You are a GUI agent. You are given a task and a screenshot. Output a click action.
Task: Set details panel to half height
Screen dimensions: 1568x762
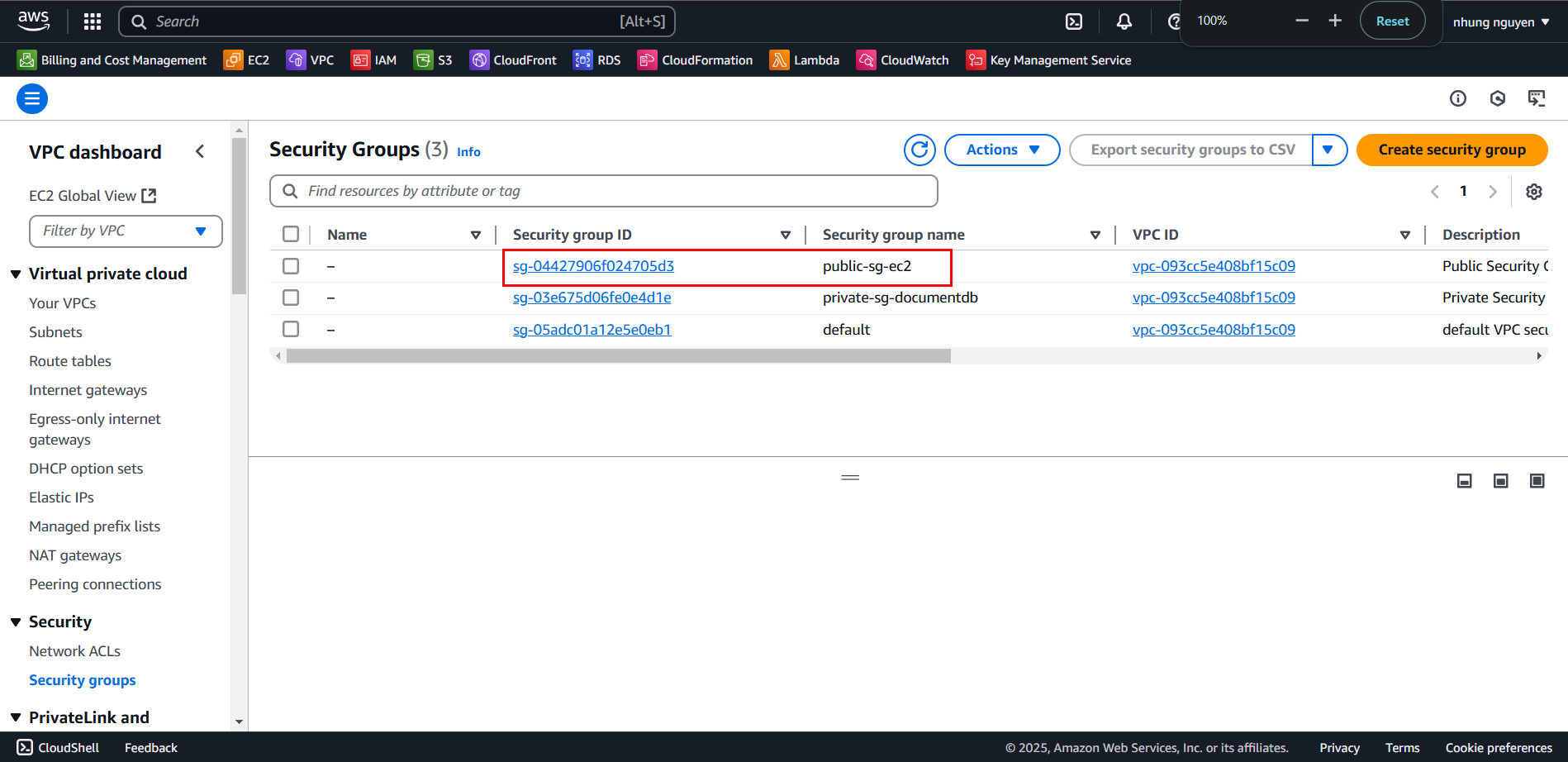pos(1501,481)
